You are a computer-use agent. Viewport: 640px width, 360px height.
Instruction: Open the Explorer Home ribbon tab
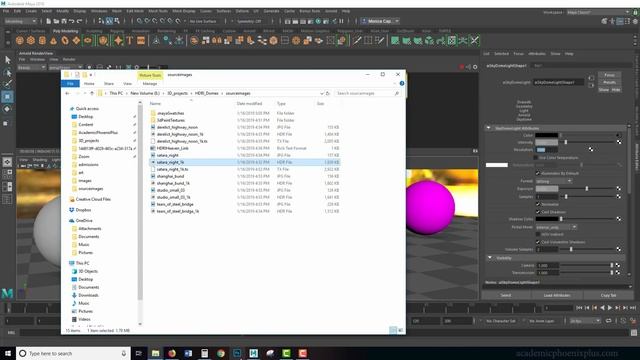[x=89, y=83]
